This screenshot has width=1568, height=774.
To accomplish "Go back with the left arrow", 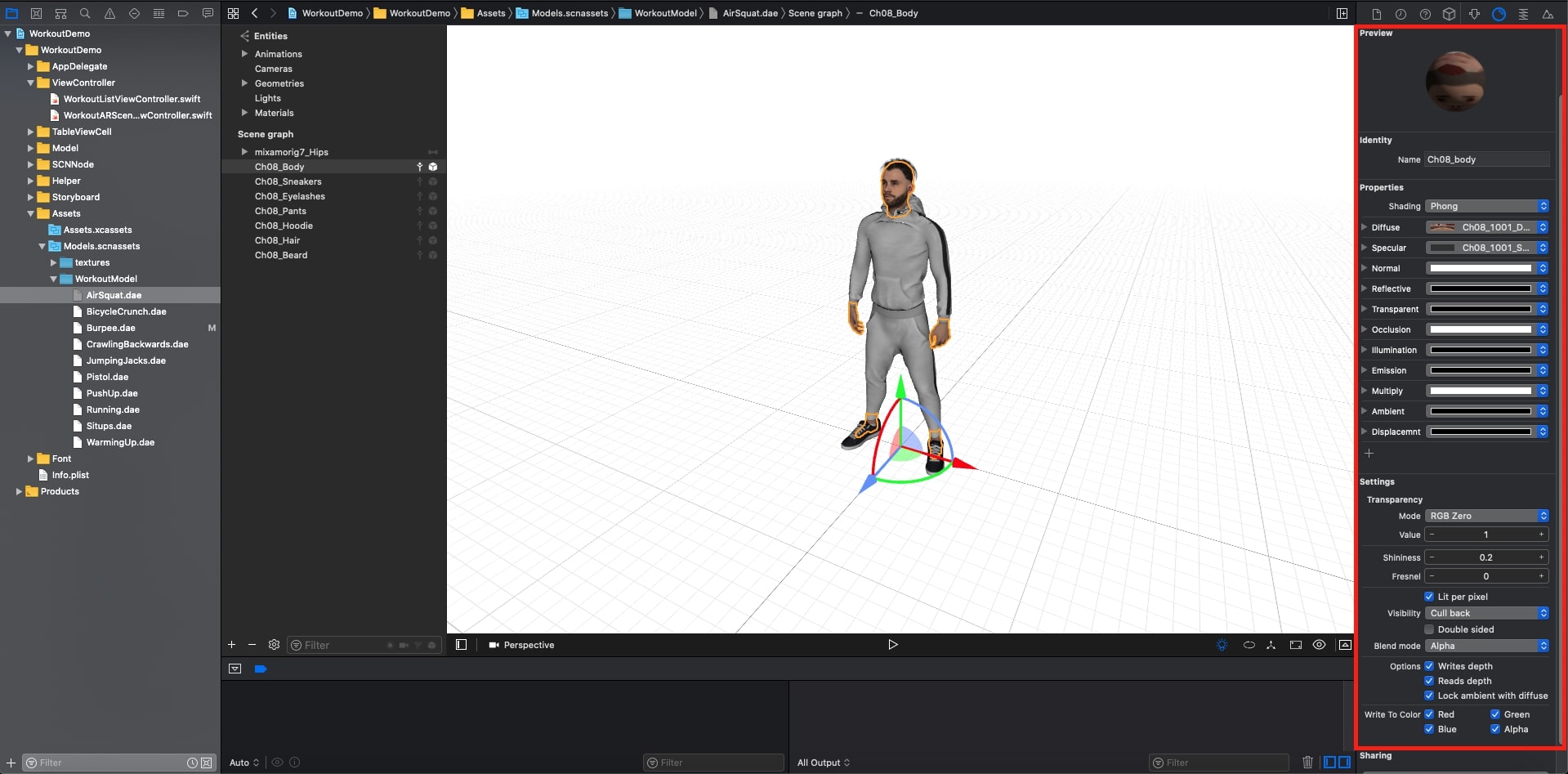I will point(255,13).
